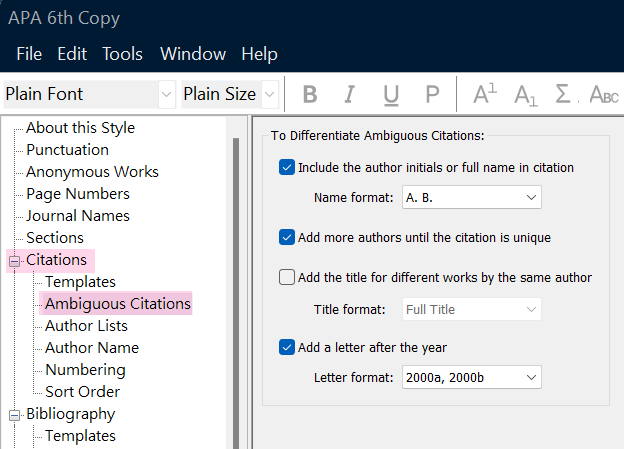The width and height of the screenshot is (624, 449).
Task: Uncheck Add a letter after the year
Action: tap(287, 347)
